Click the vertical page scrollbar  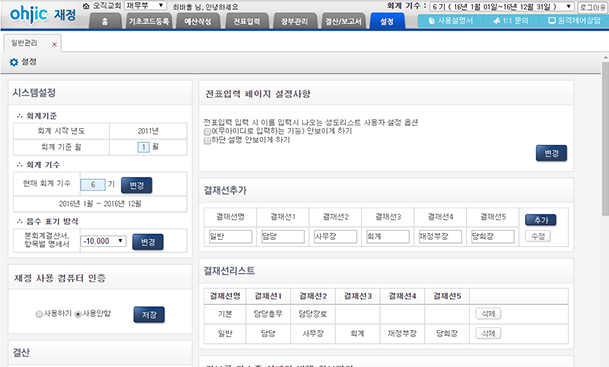pyautogui.click(x=605, y=138)
